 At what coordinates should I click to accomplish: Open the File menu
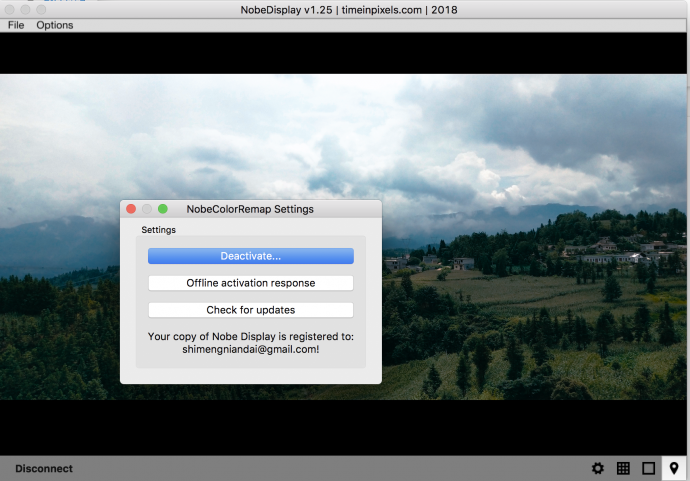click(x=16, y=25)
